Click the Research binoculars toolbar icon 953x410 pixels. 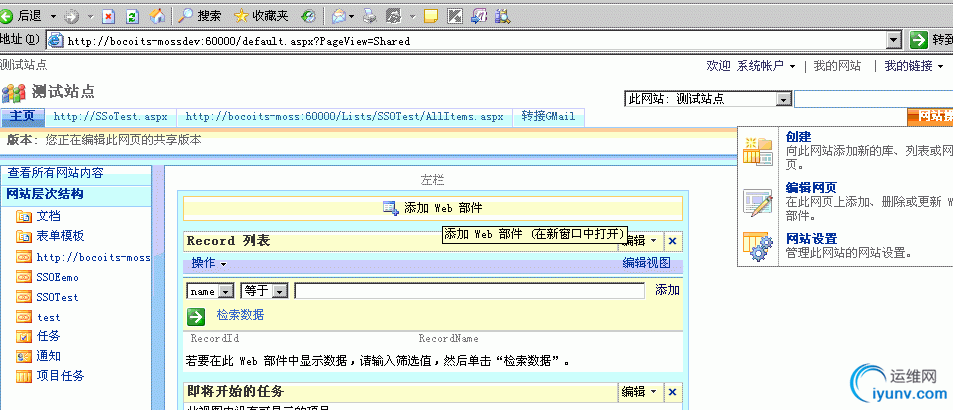tap(502, 16)
